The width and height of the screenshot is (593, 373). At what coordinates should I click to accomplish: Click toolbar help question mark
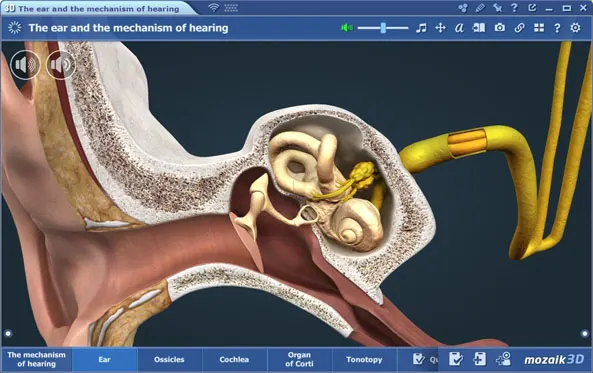[557, 28]
